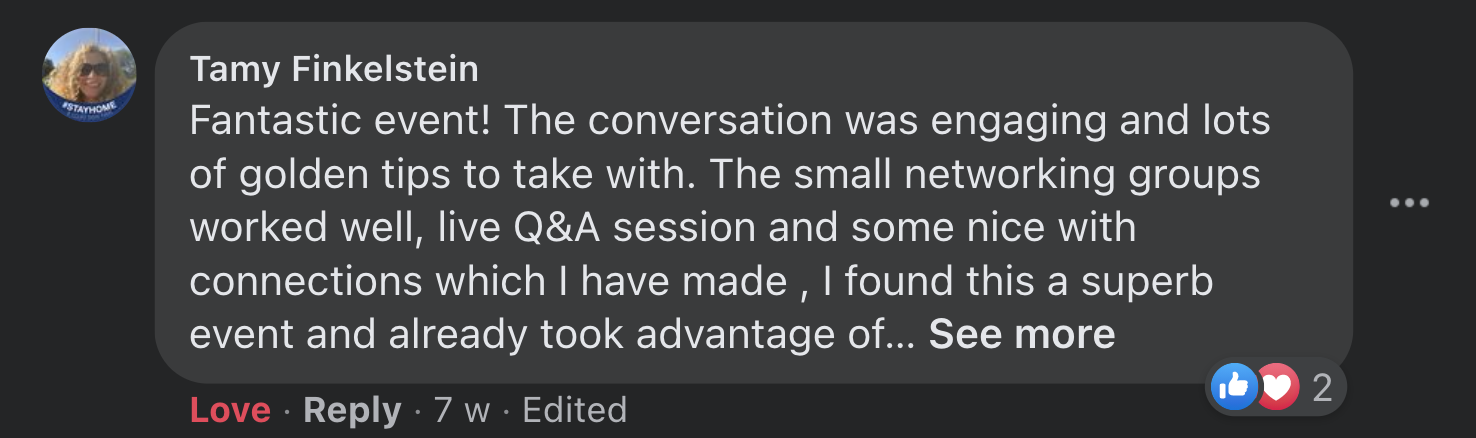Click the red heart reaction icon

pyautogui.click(x=1277, y=387)
